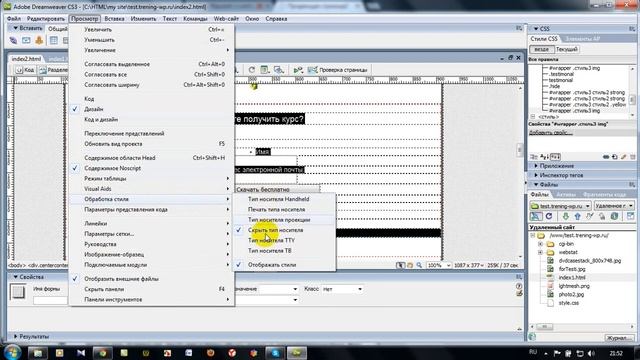Click the Email Link icon in Insert bar
The image size is (640, 360).
26,40
